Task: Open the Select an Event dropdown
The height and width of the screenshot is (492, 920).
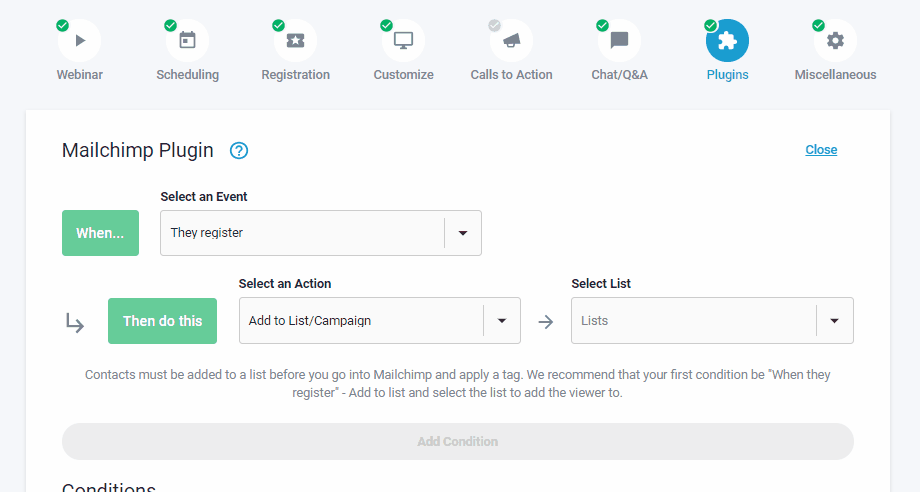Action: point(320,233)
